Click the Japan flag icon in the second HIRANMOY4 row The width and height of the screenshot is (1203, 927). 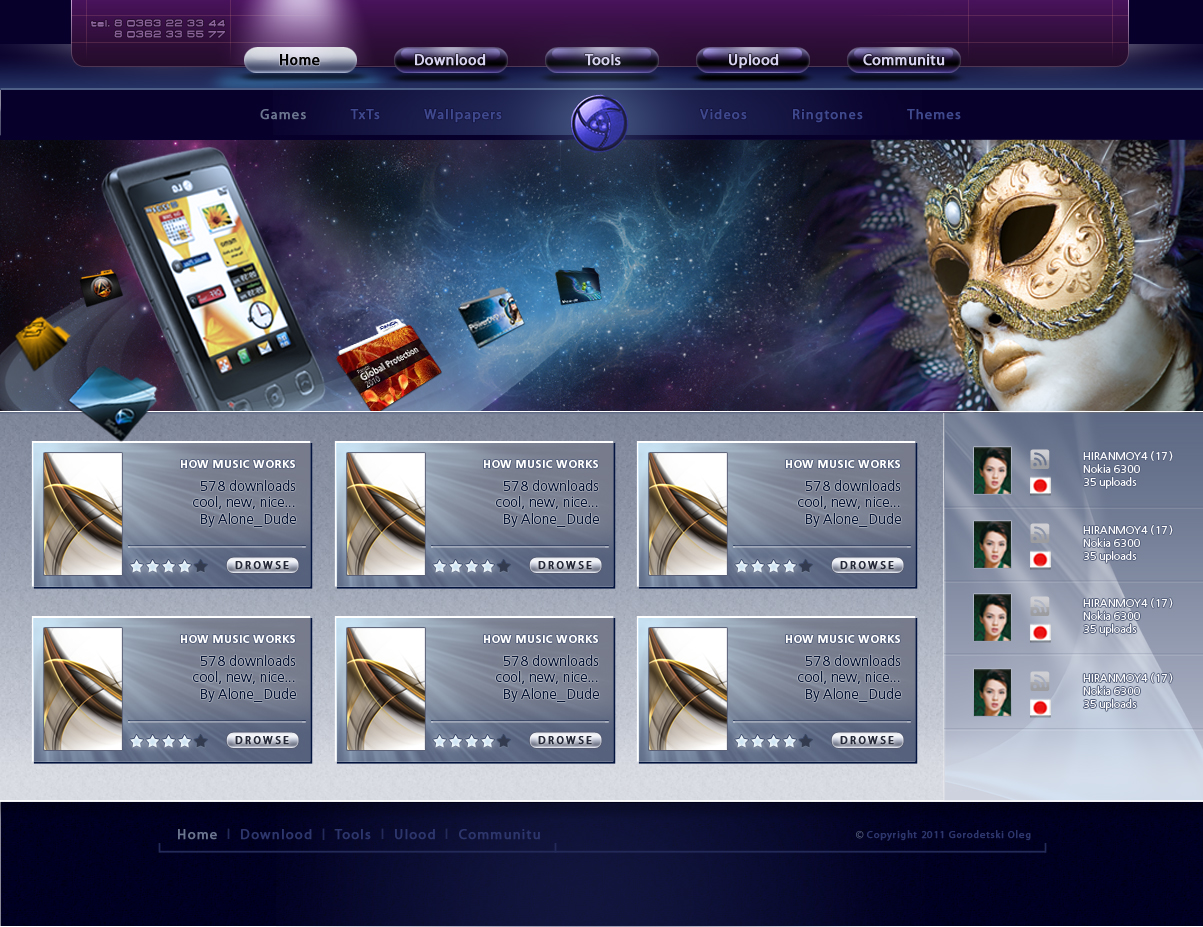click(1040, 560)
